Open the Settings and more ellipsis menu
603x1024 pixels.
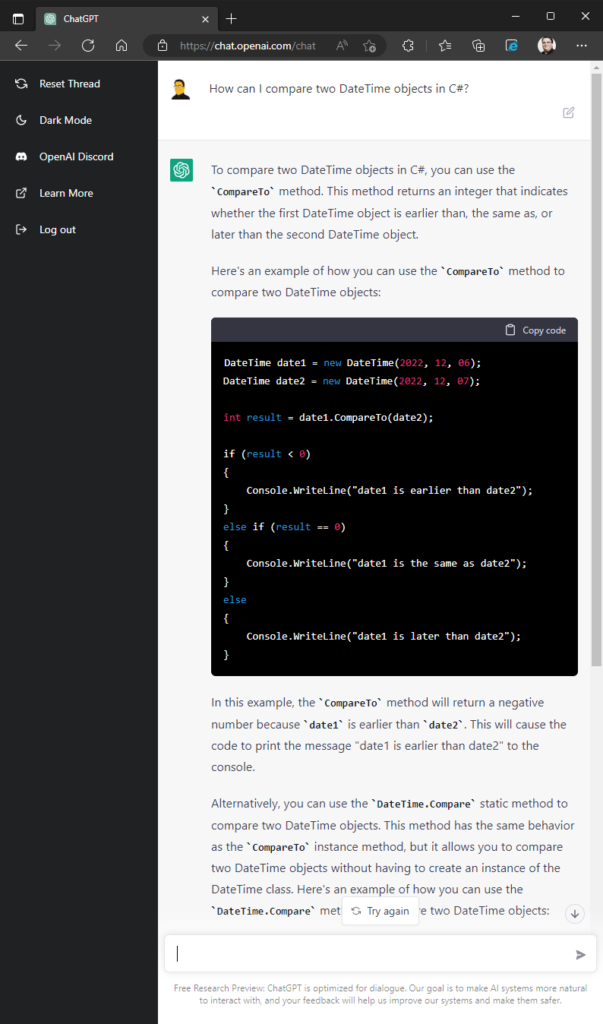pyautogui.click(x=582, y=46)
